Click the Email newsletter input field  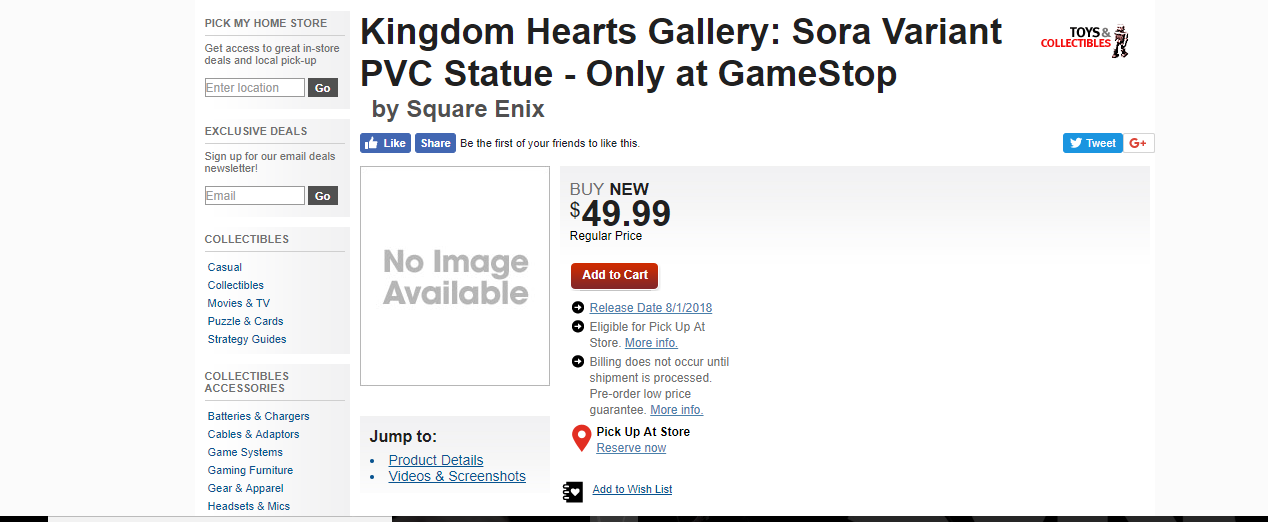(x=255, y=196)
